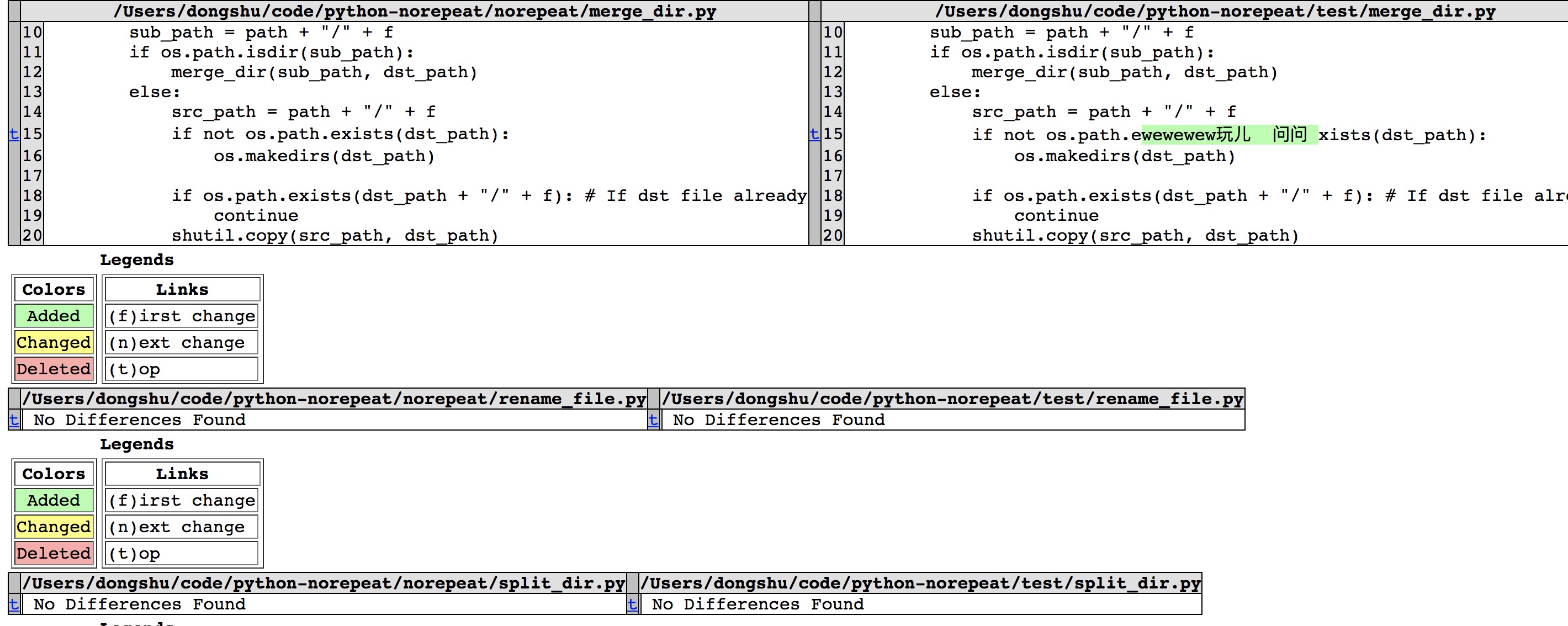
Task: Click the green Added swatch in second legend
Action: tap(54, 500)
